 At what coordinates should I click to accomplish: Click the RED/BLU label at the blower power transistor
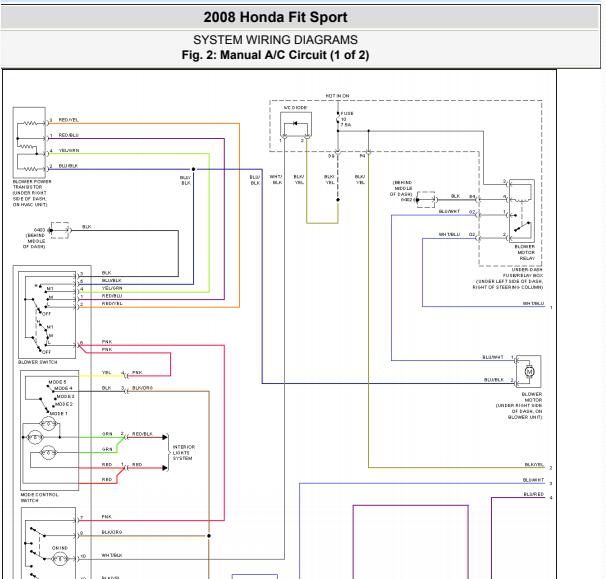68,135
